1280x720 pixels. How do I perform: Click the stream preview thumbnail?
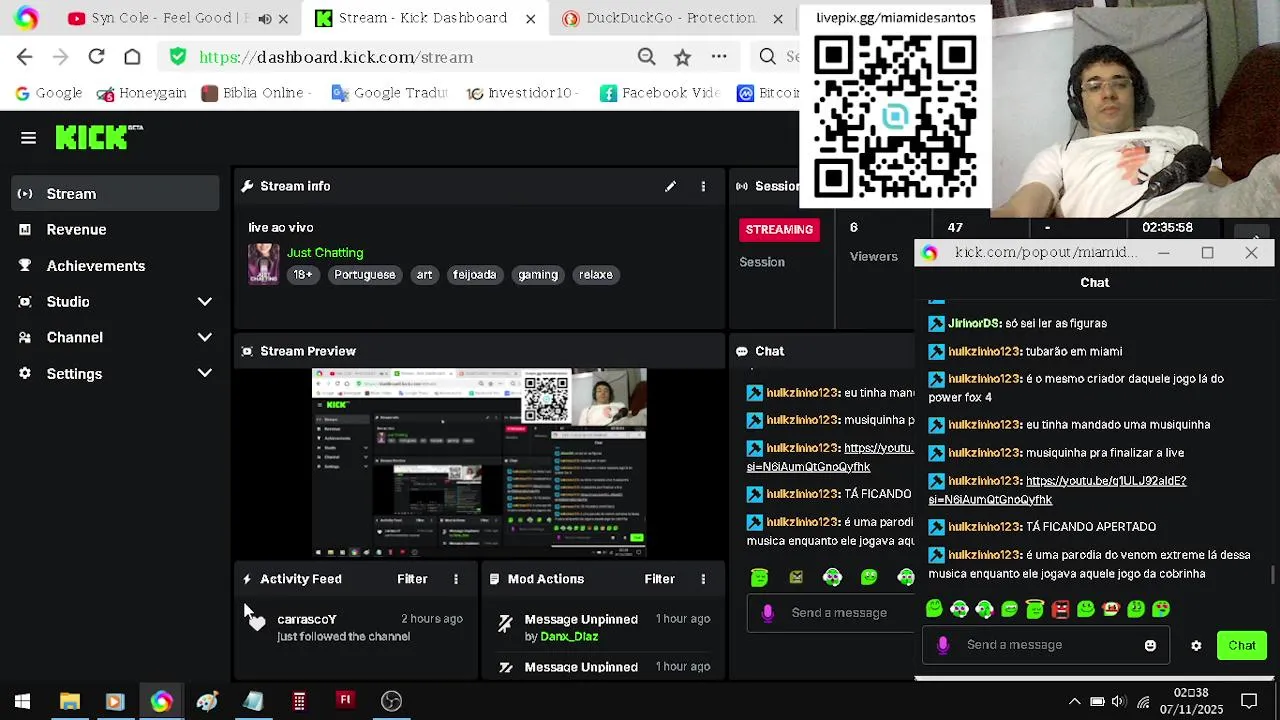click(479, 462)
